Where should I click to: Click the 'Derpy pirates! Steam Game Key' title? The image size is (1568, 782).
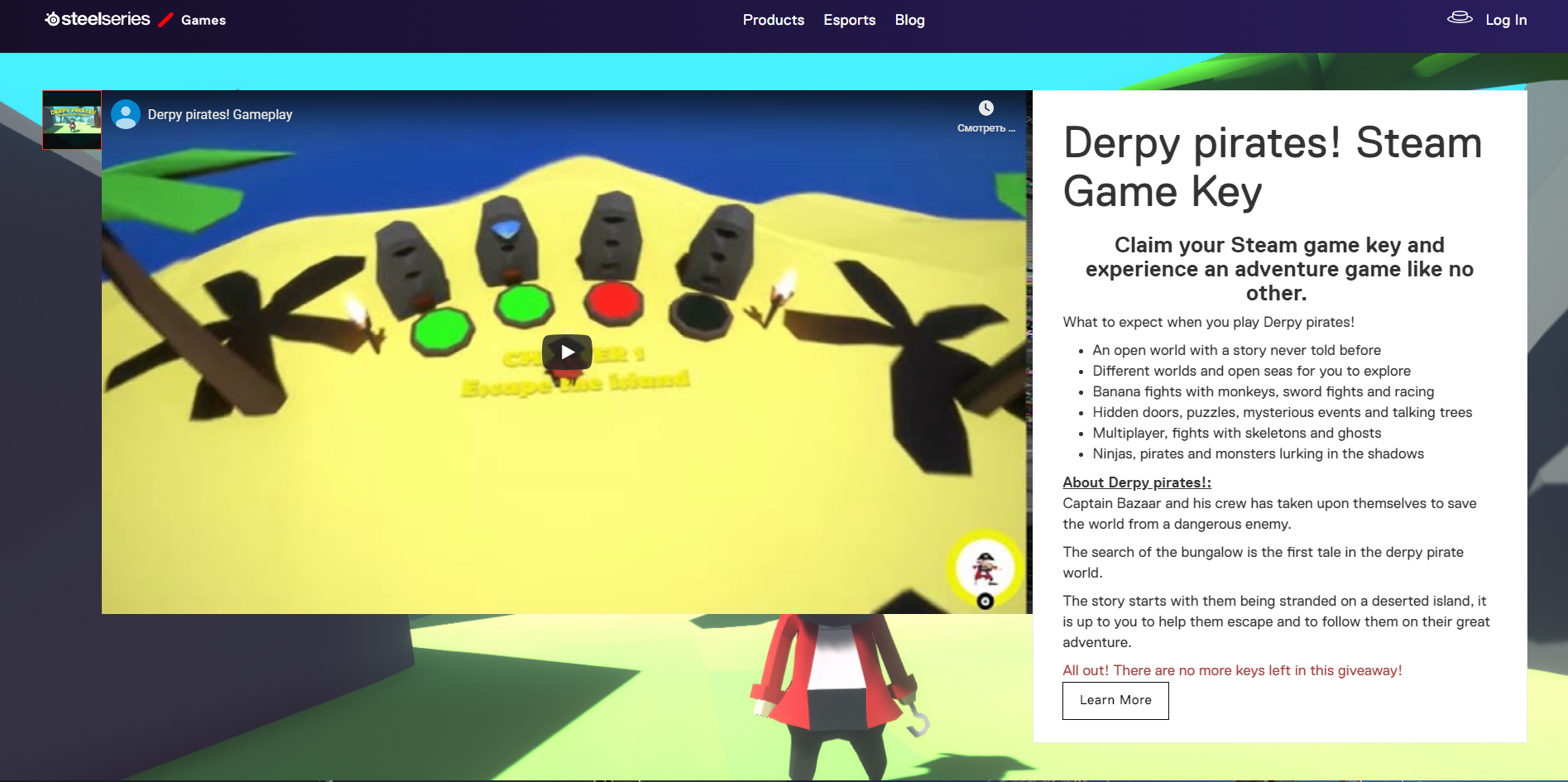point(1272,167)
